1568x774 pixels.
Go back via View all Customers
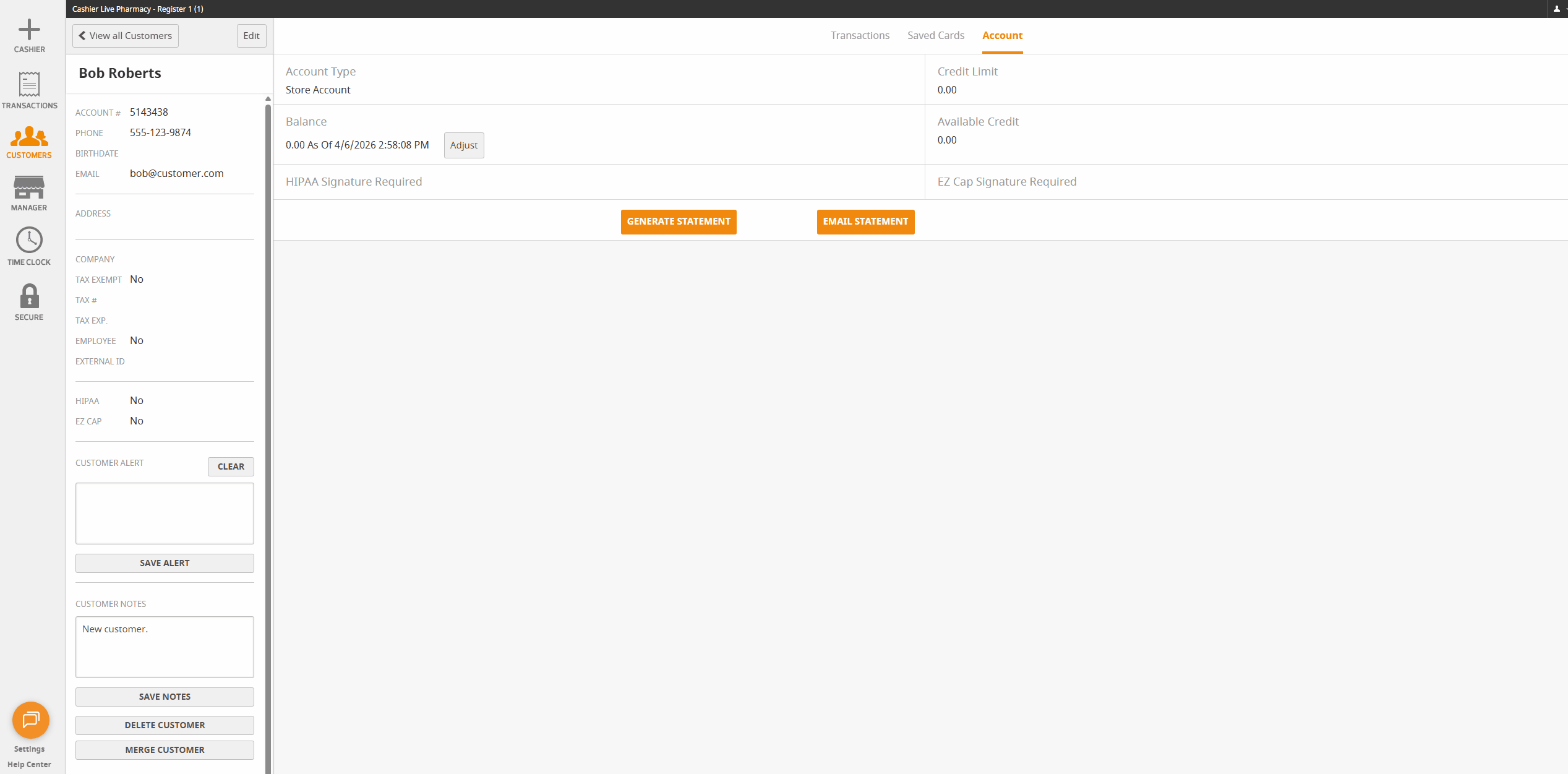[x=126, y=36]
